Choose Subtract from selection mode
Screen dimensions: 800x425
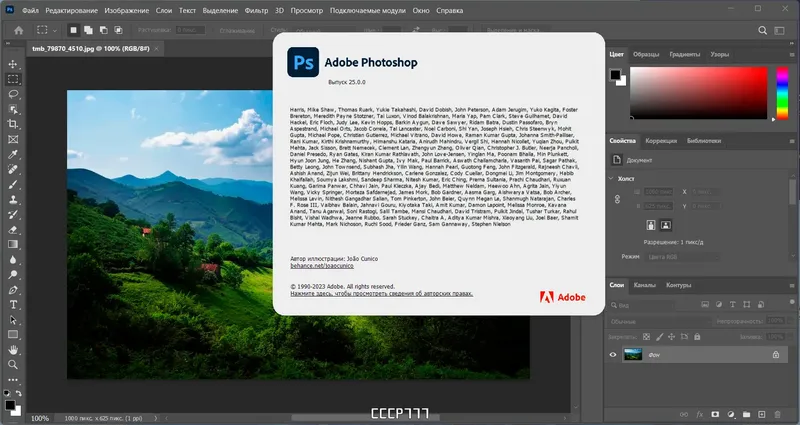[104, 30]
